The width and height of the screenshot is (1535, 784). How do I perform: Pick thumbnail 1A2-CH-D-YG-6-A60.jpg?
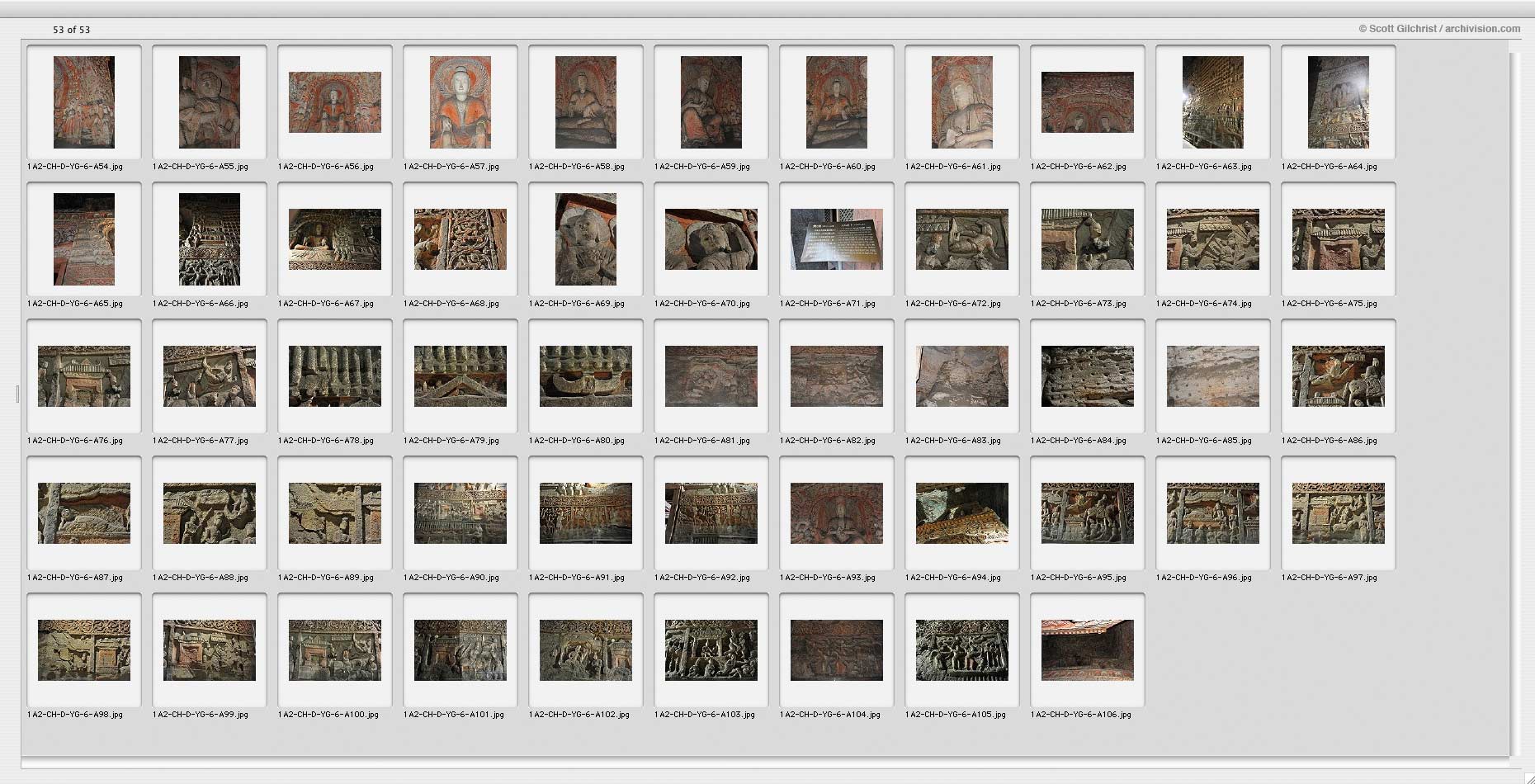(x=837, y=102)
